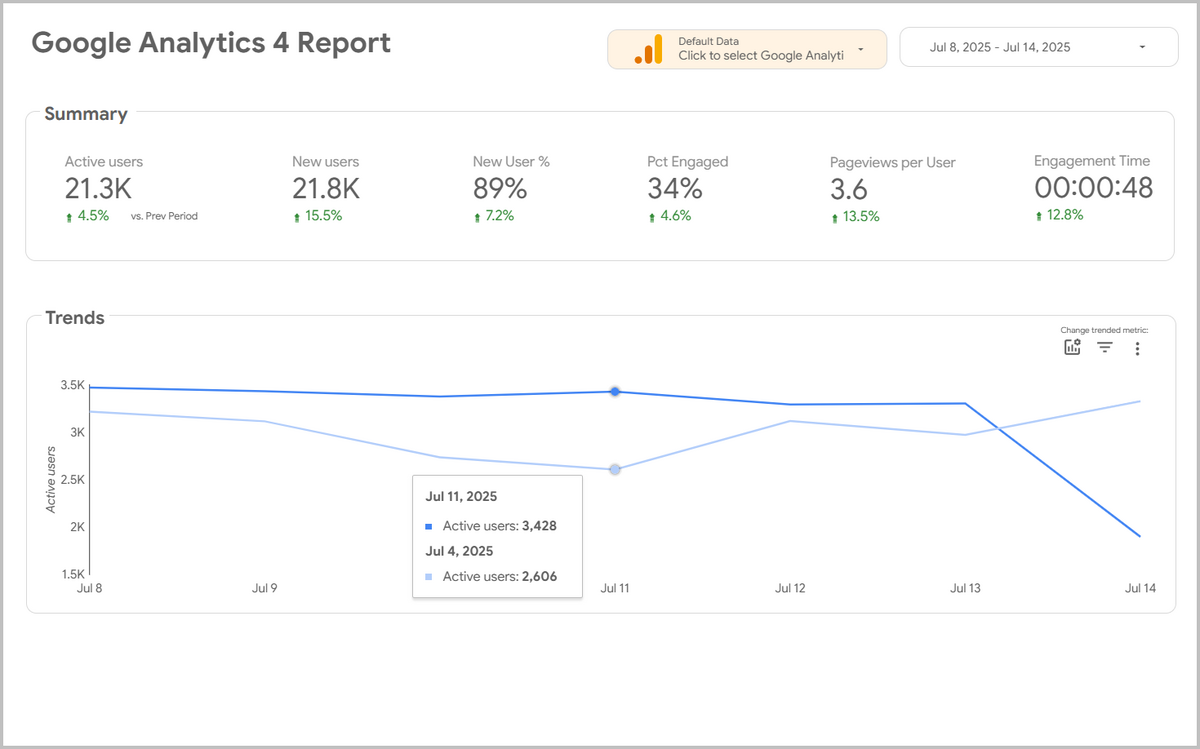Viewport: 1200px width, 749px height.
Task: Select the change trended metric chart icon
Action: 1071,347
